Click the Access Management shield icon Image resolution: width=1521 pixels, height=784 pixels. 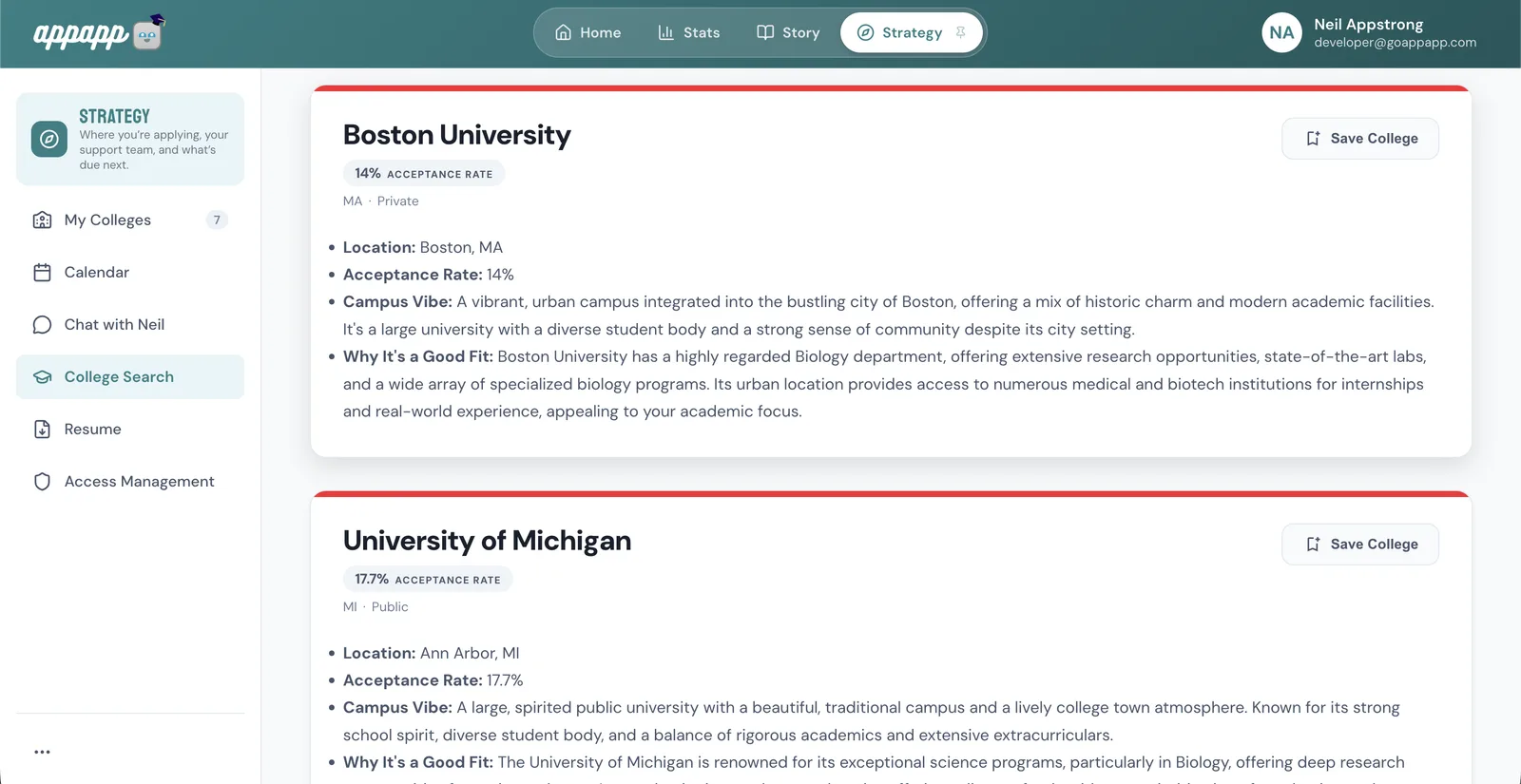[x=42, y=481]
